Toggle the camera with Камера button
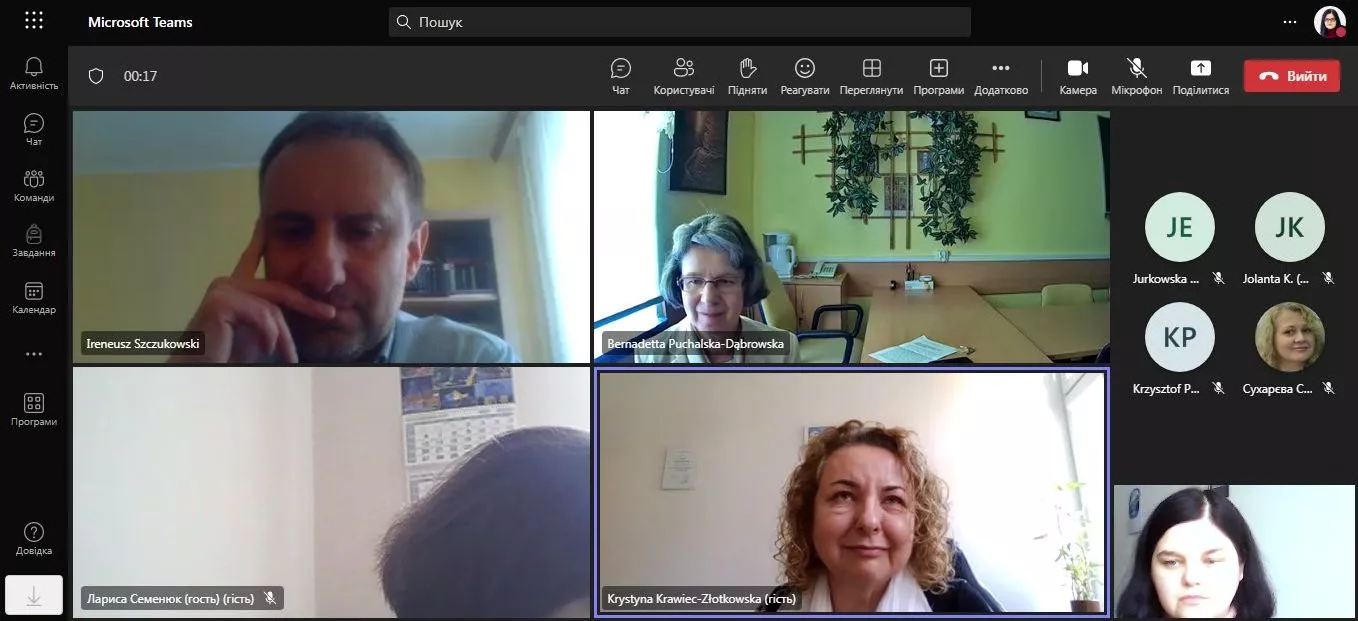Viewport: 1358px width, 621px height. 1078,75
